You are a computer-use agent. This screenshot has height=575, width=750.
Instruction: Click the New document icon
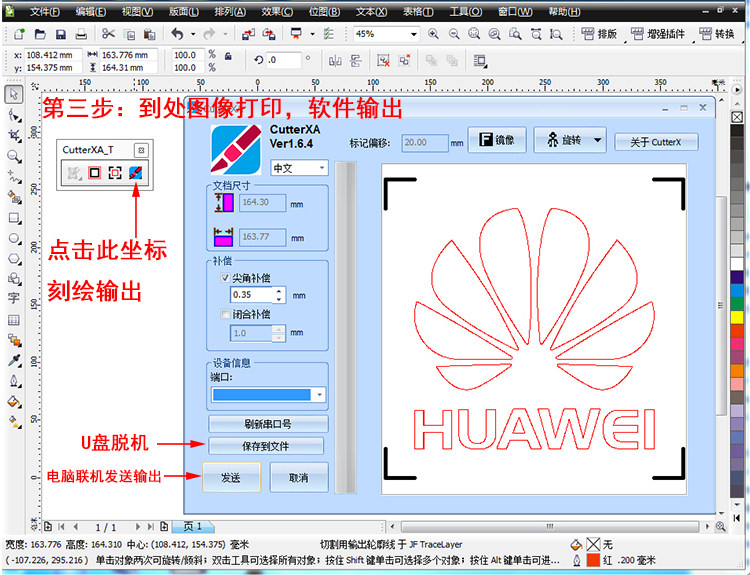[x=19, y=34]
